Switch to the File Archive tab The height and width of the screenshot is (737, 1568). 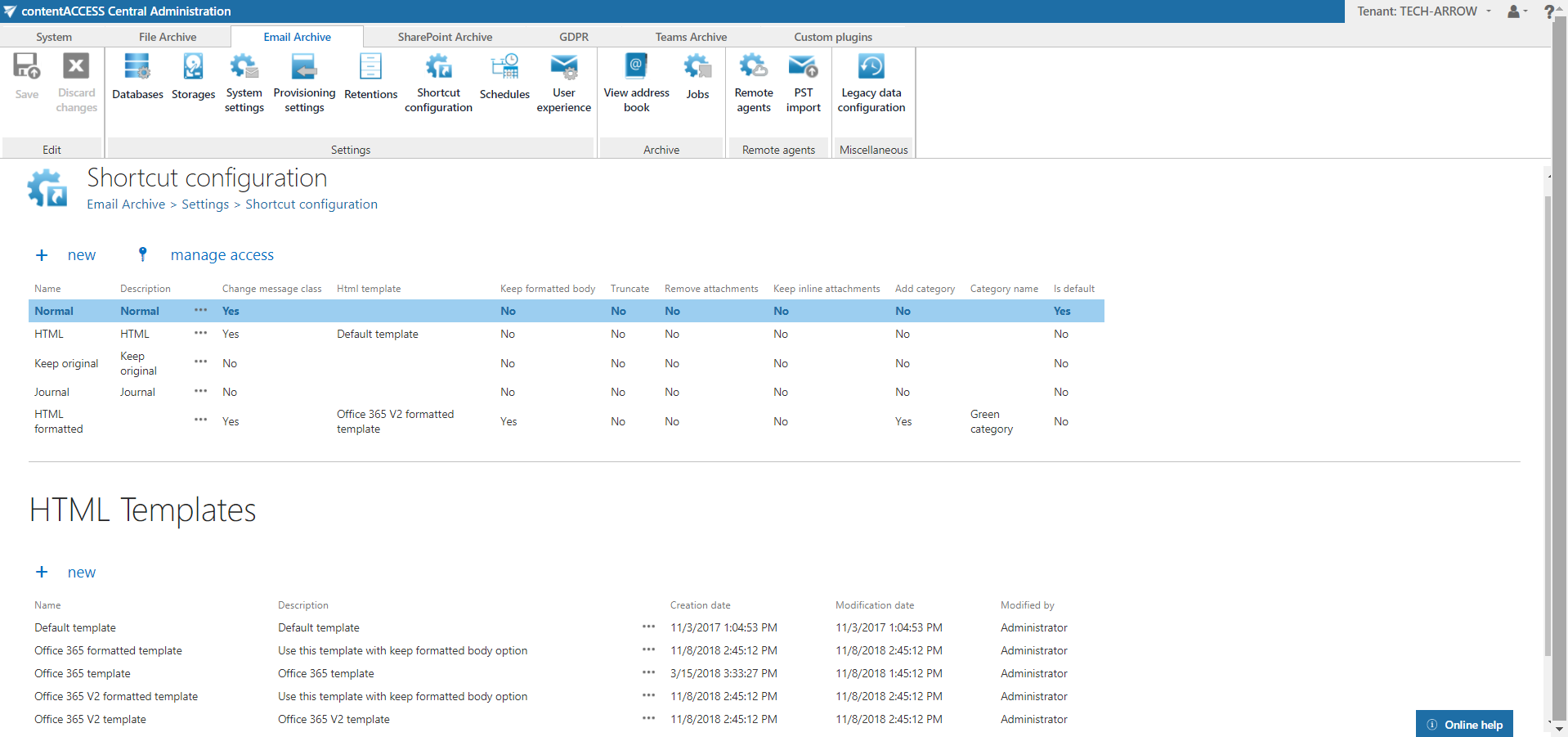coord(168,37)
